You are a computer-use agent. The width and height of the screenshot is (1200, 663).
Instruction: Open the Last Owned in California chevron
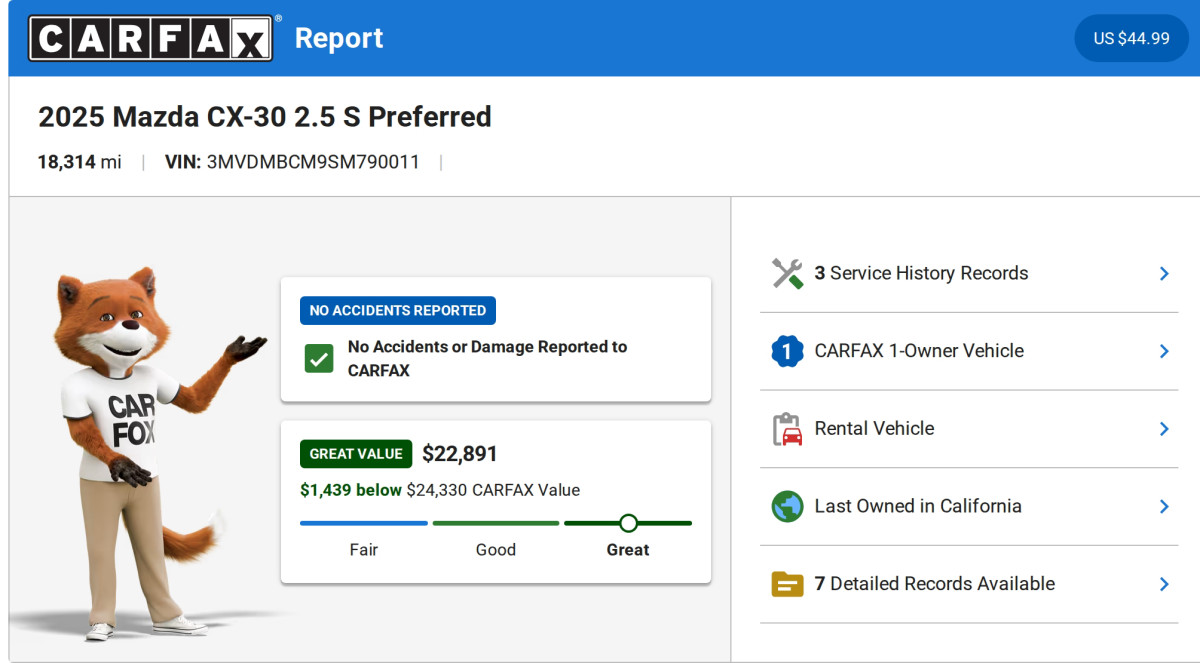click(1163, 506)
